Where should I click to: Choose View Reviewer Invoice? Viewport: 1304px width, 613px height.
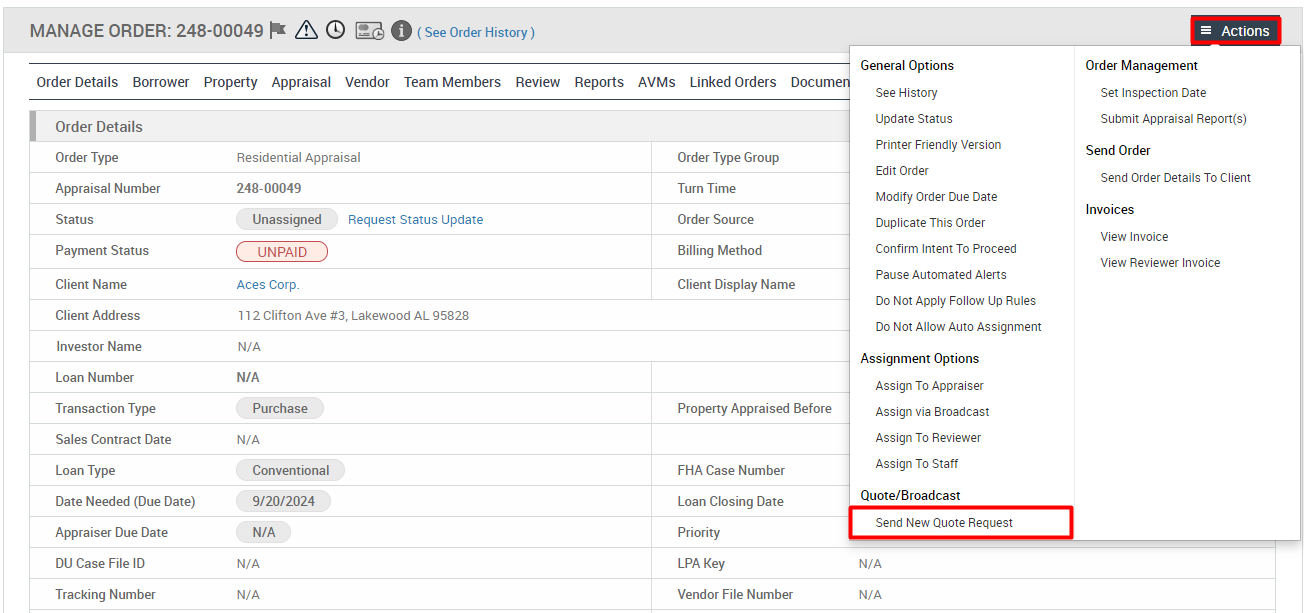pyautogui.click(x=1160, y=263)
